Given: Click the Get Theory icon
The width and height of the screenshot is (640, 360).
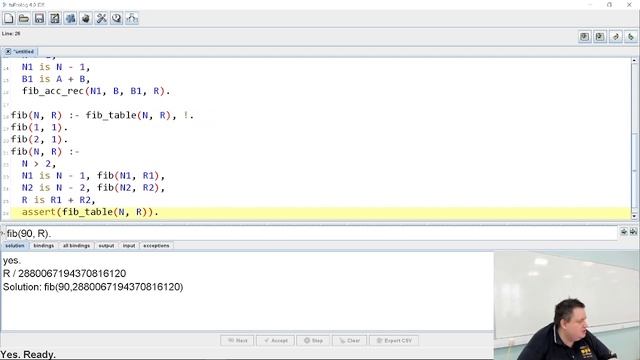Looking at the screenshot, I should click(600, 37).
